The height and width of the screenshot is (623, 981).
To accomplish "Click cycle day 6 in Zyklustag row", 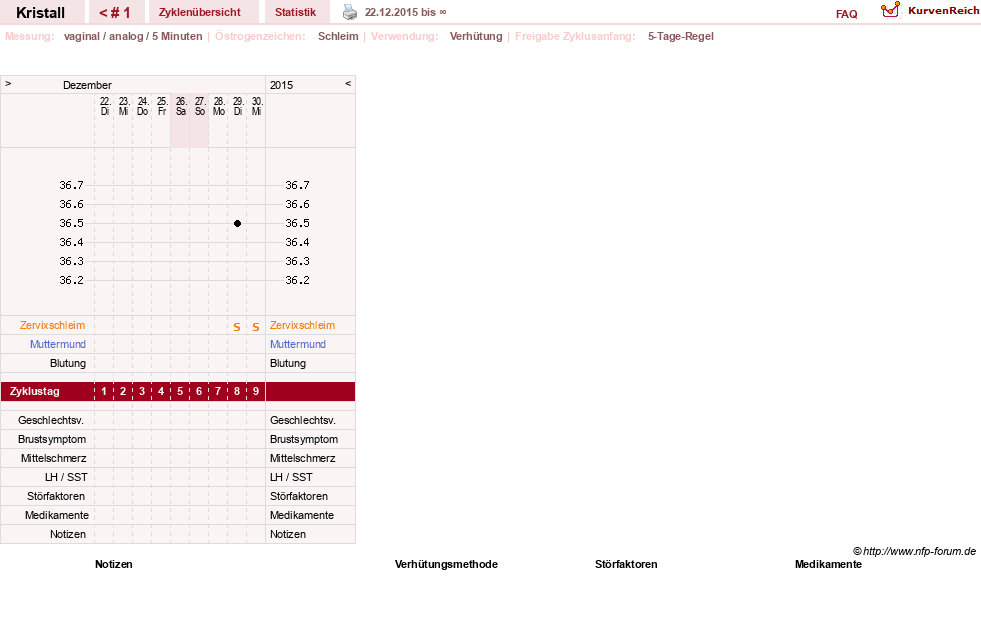I will (x=199, y=392).
